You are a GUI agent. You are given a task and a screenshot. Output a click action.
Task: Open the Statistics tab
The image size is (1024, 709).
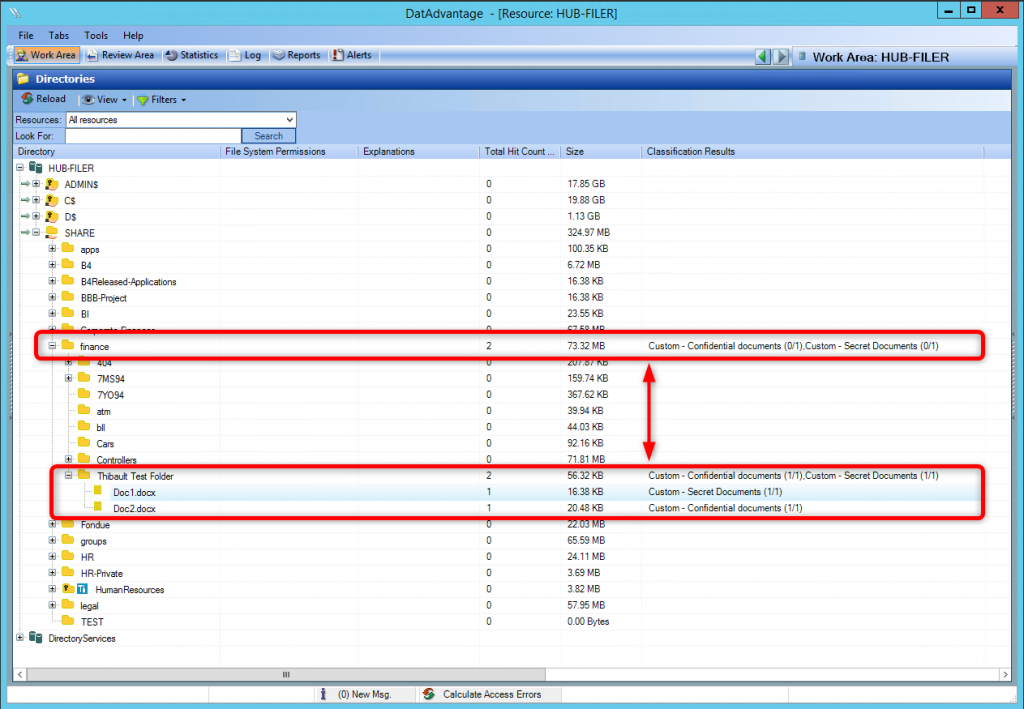(x=192, y=55)
